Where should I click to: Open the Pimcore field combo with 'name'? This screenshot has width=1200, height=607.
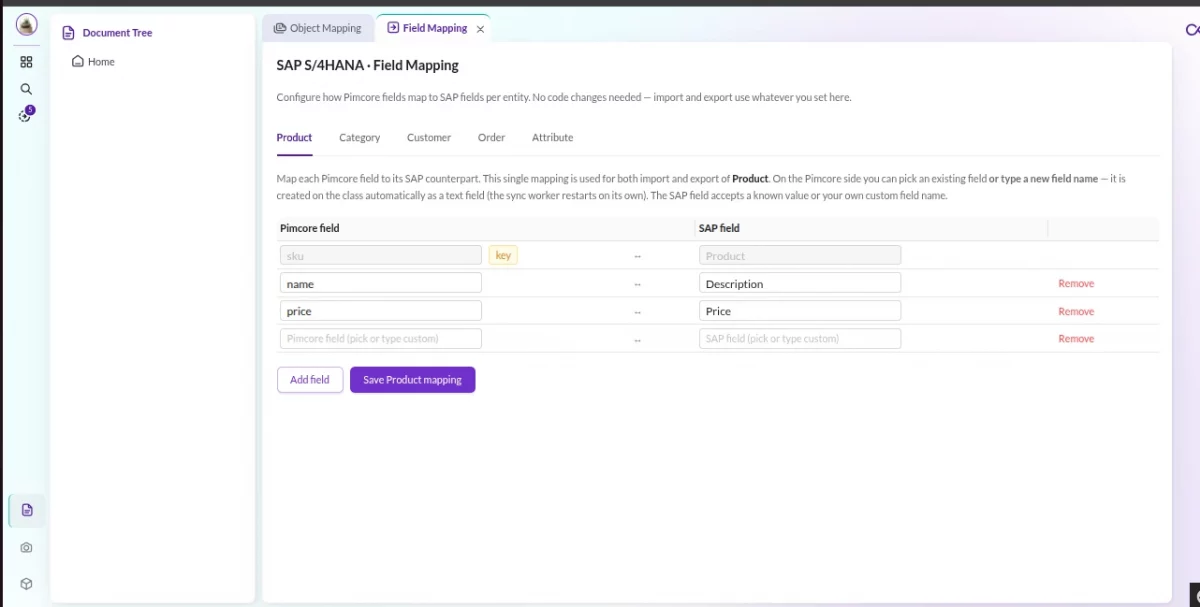pos(381,283)
